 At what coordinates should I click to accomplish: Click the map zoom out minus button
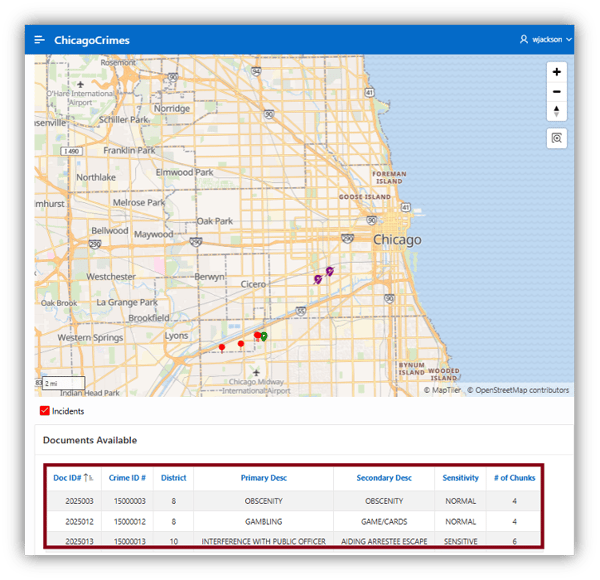coord(557,92)
